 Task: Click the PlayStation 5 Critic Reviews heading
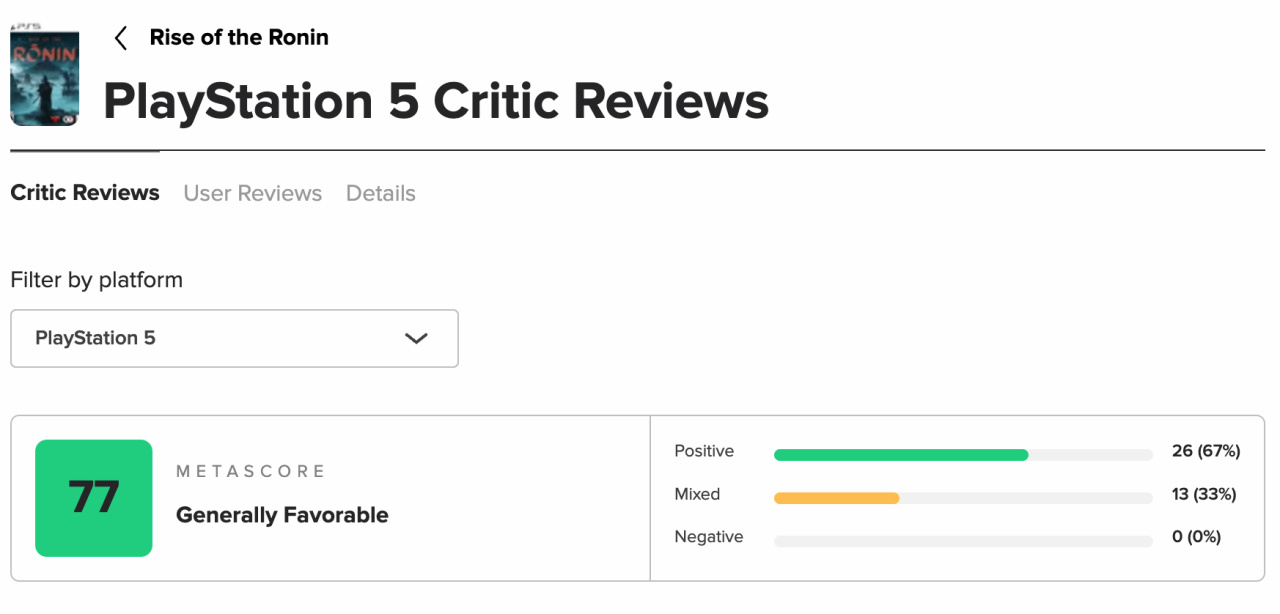coord(436,102)
